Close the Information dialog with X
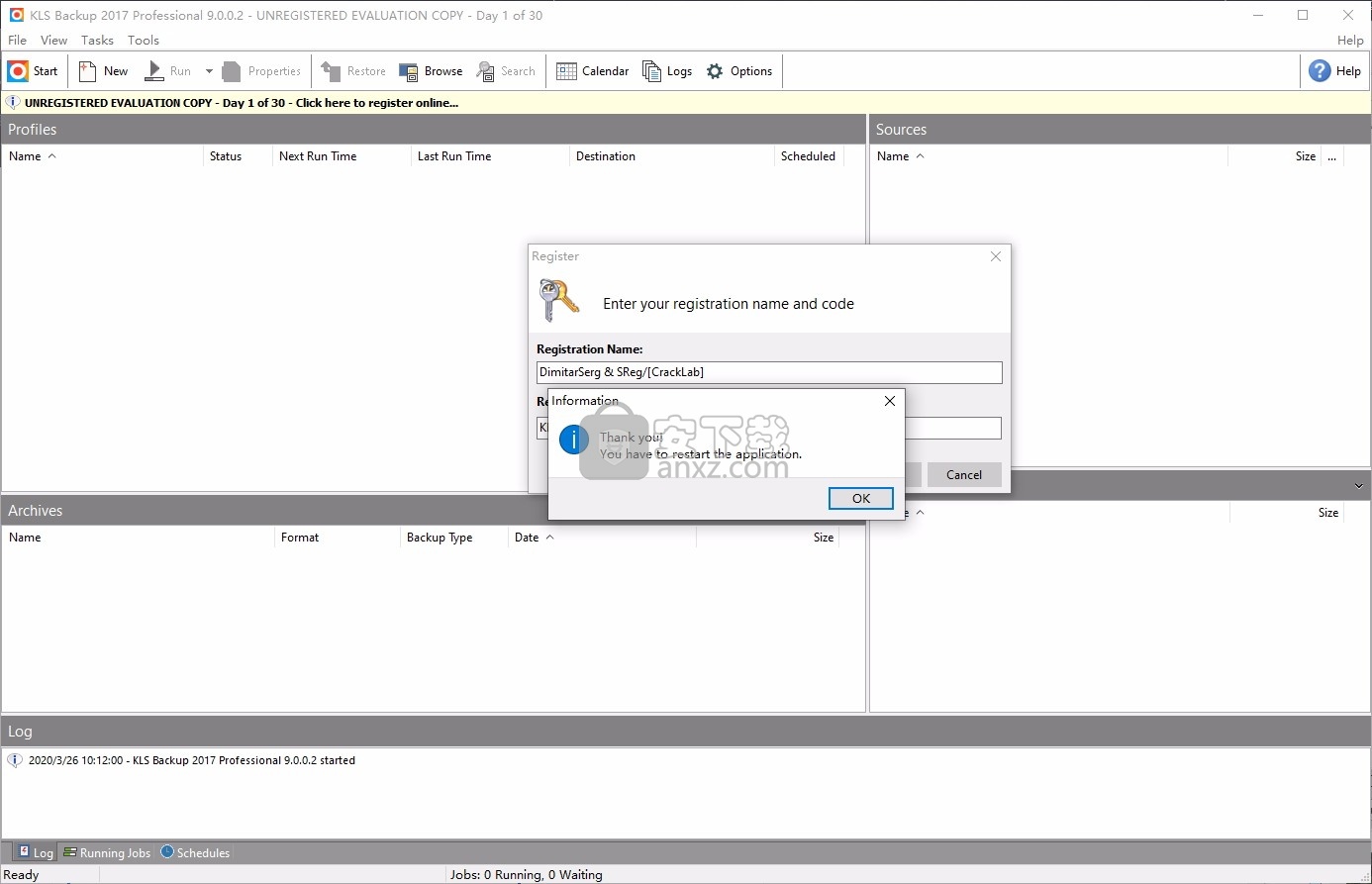Screen dimensions: 1372x884 pos(890,401)
